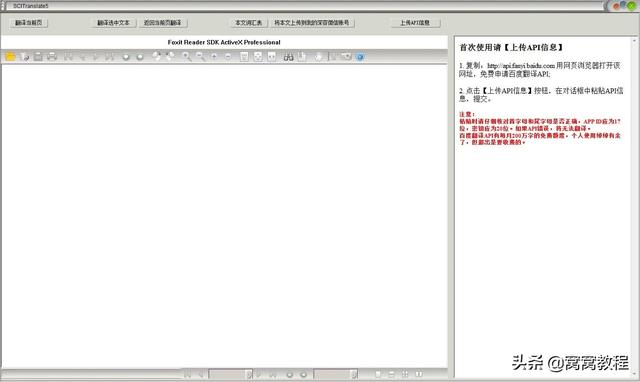The image size is (640, 382).
Task: Click the first page arrow in the bottom bar
Action: pyautogui.click(x=187, y=374)
